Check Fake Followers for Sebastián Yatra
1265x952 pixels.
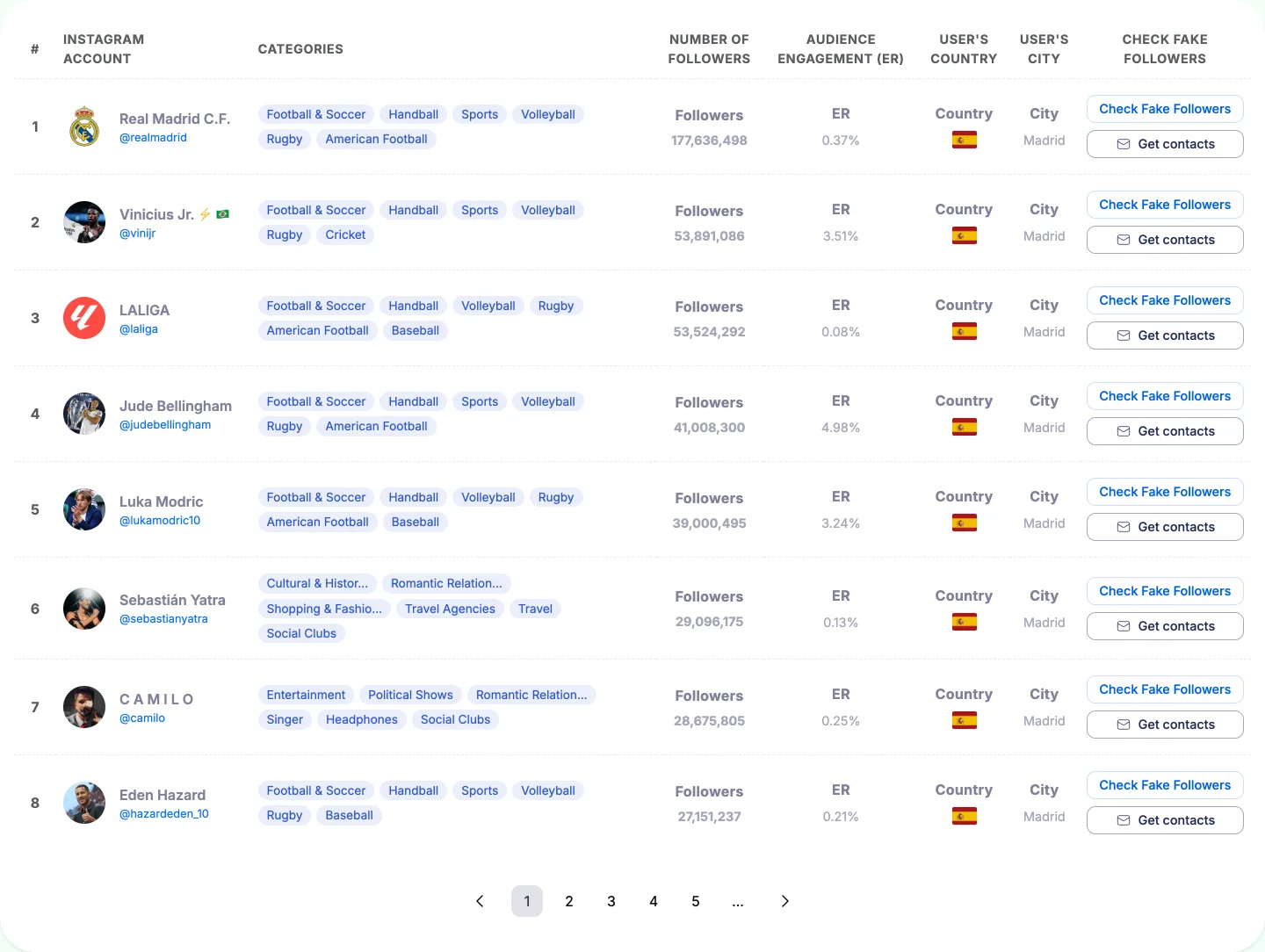[1165, 591]
